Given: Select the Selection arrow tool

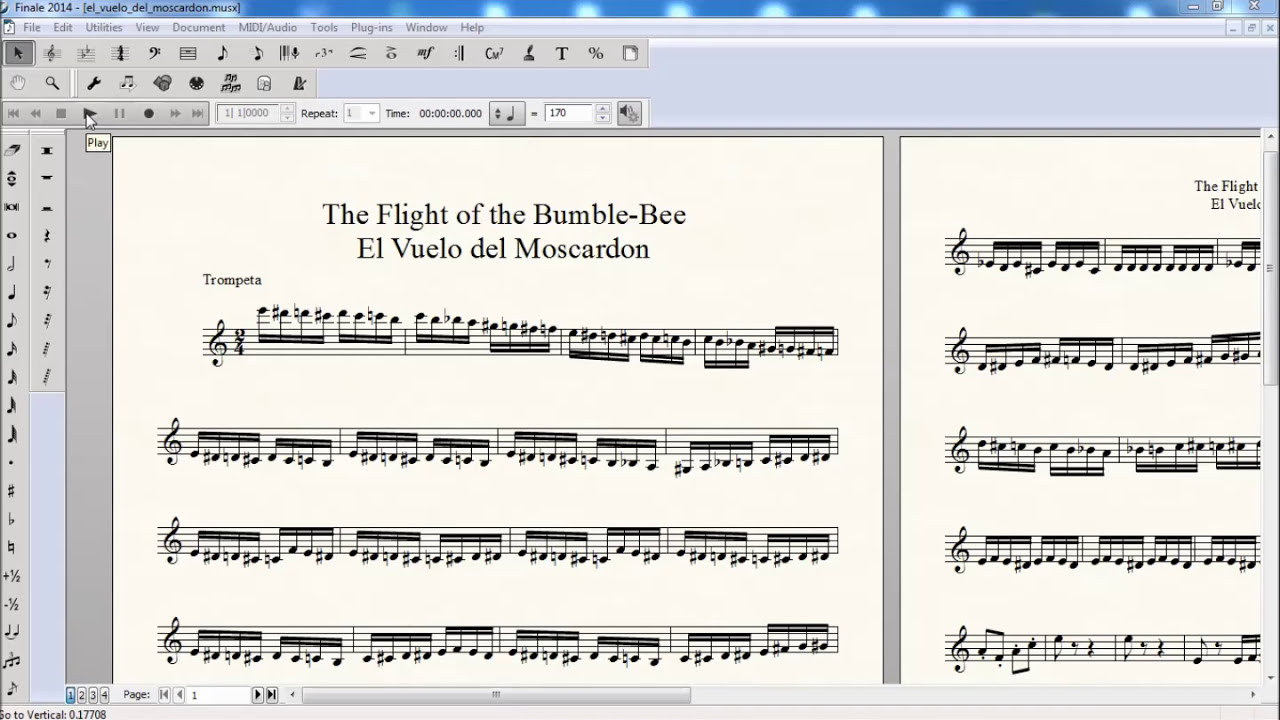Looking at the screenshot, I should (18, 53).
